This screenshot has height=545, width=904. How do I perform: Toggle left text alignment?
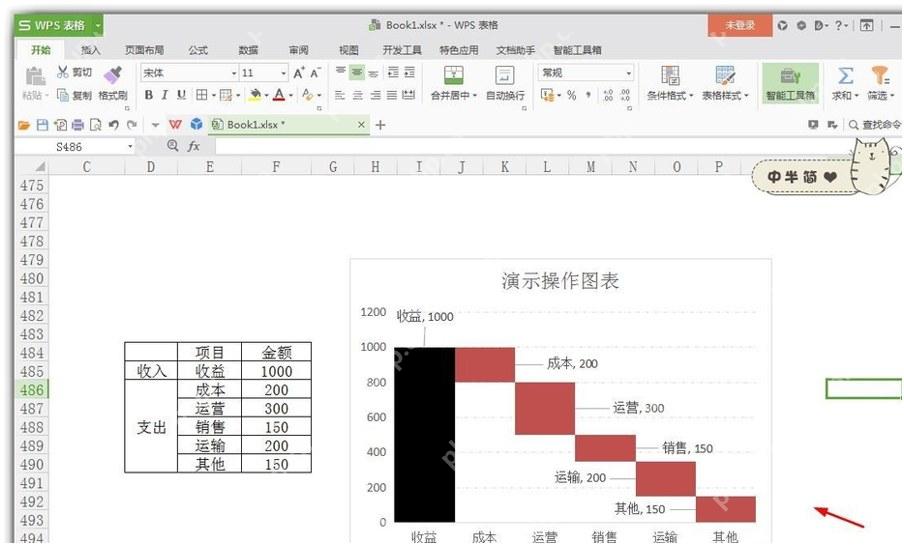[340, 95]
